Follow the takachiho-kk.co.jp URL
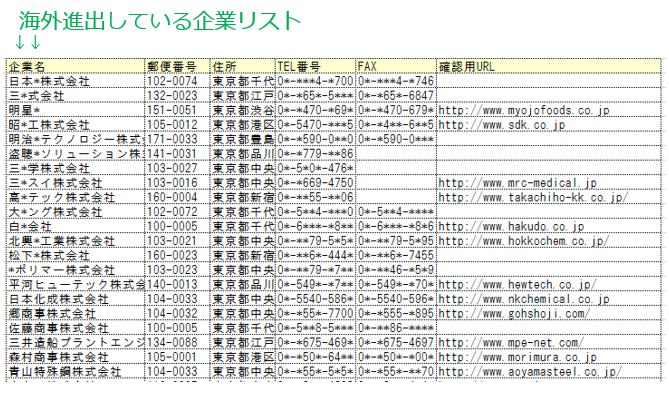 tap(533, 197)
